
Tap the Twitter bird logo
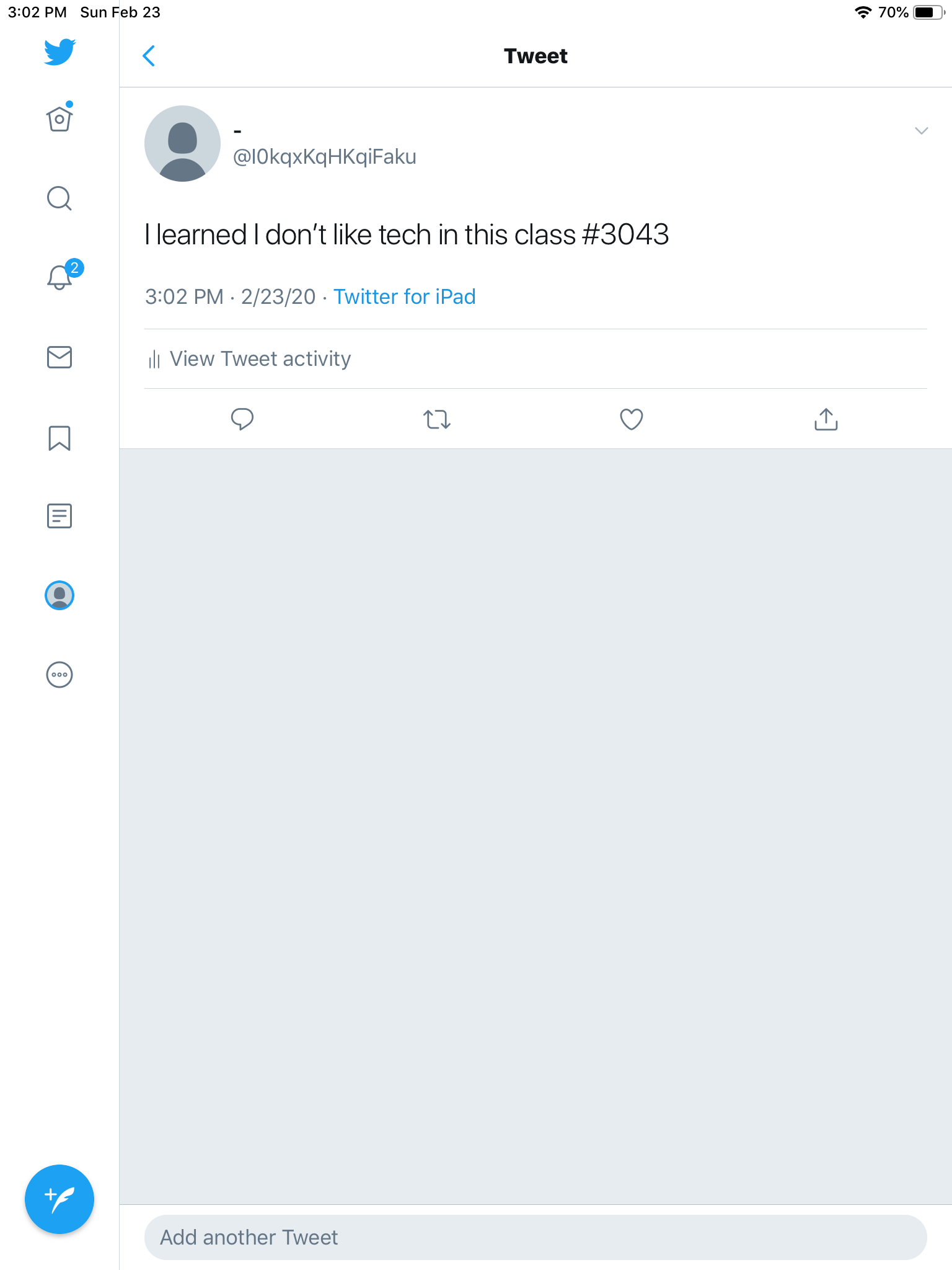tap(59, 52)
